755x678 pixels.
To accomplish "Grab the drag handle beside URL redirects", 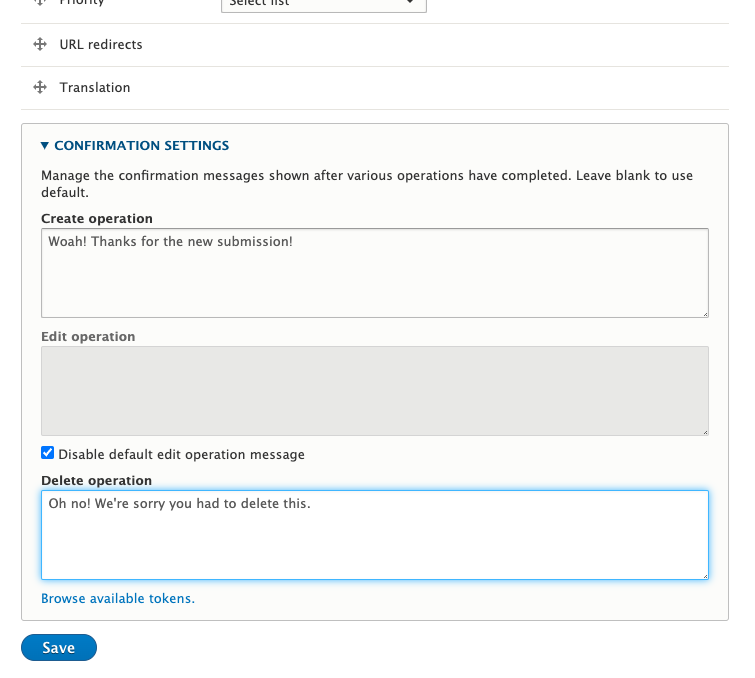I will 40,45.
